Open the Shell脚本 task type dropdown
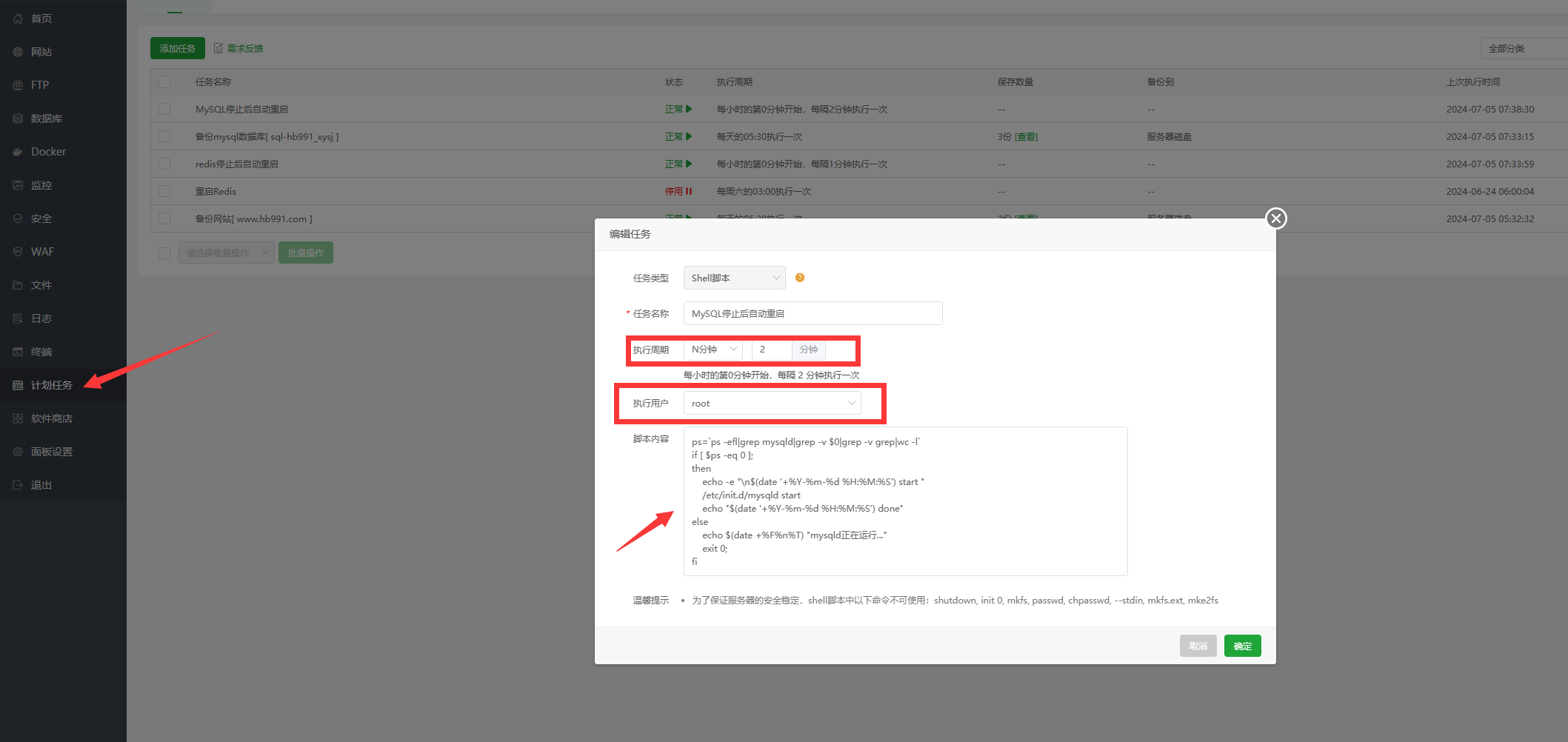Screen dimensions: 1568x742 point(734,278)
